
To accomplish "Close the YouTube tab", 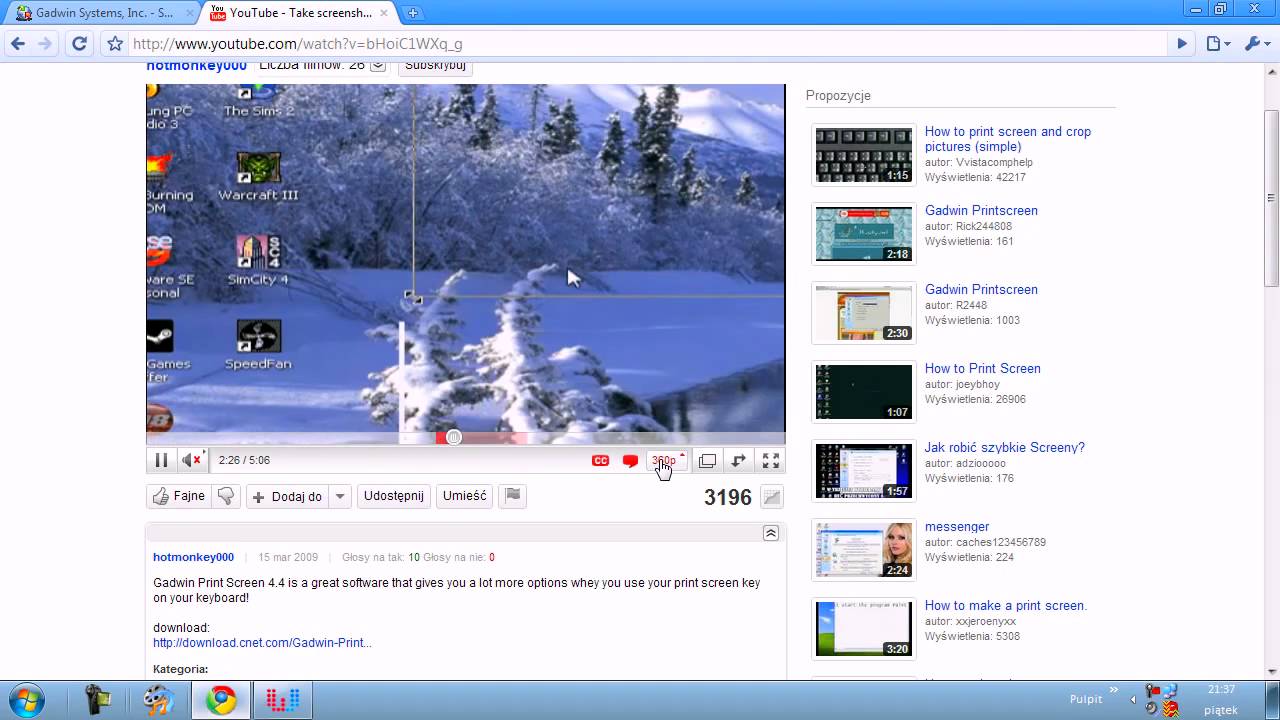I will point(384,14).
